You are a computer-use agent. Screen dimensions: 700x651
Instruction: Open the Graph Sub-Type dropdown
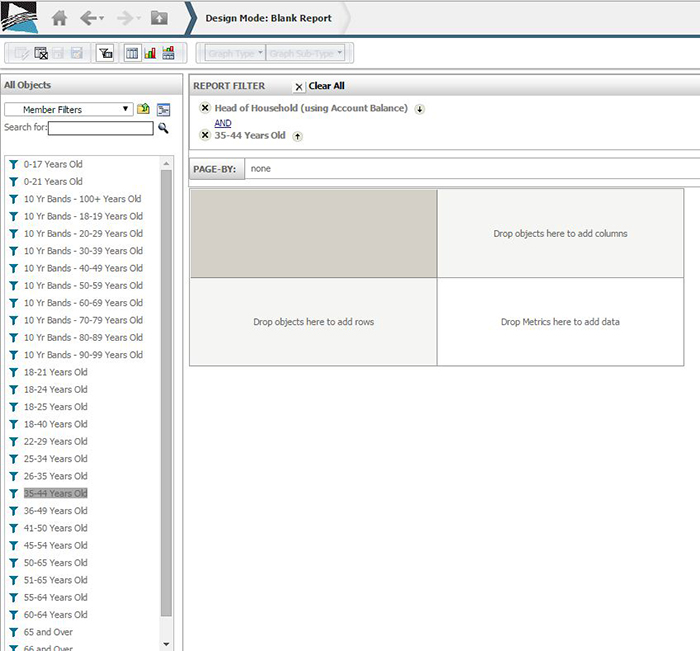[x=306, y=53]
